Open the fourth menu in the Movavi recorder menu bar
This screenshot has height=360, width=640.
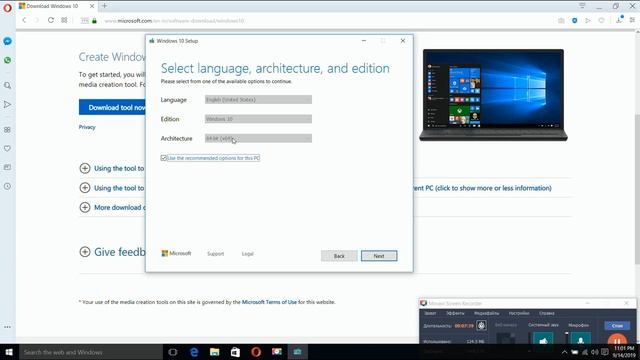click(x=519, y=313)
